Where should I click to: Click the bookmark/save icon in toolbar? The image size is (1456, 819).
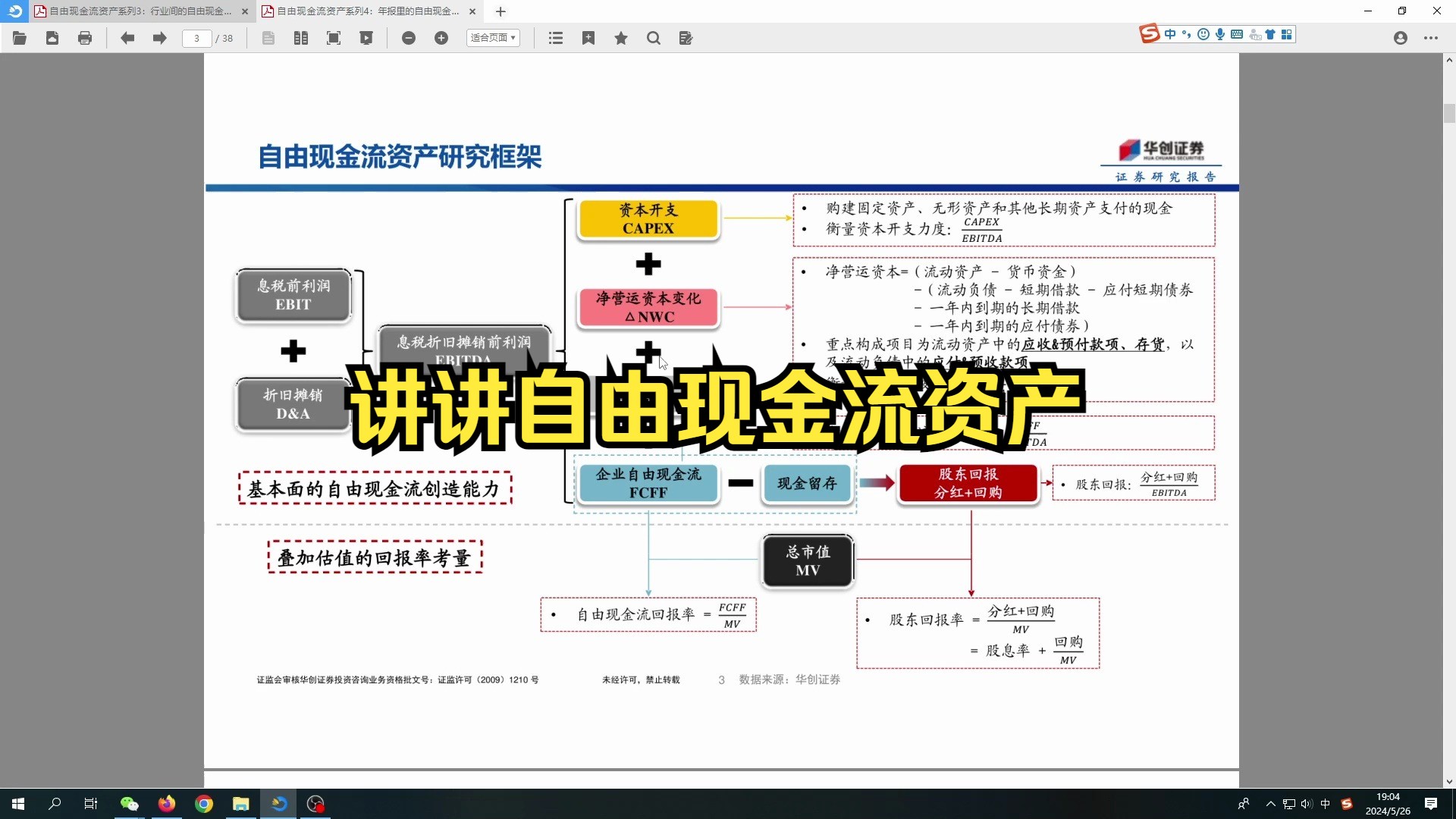(589, 38)
